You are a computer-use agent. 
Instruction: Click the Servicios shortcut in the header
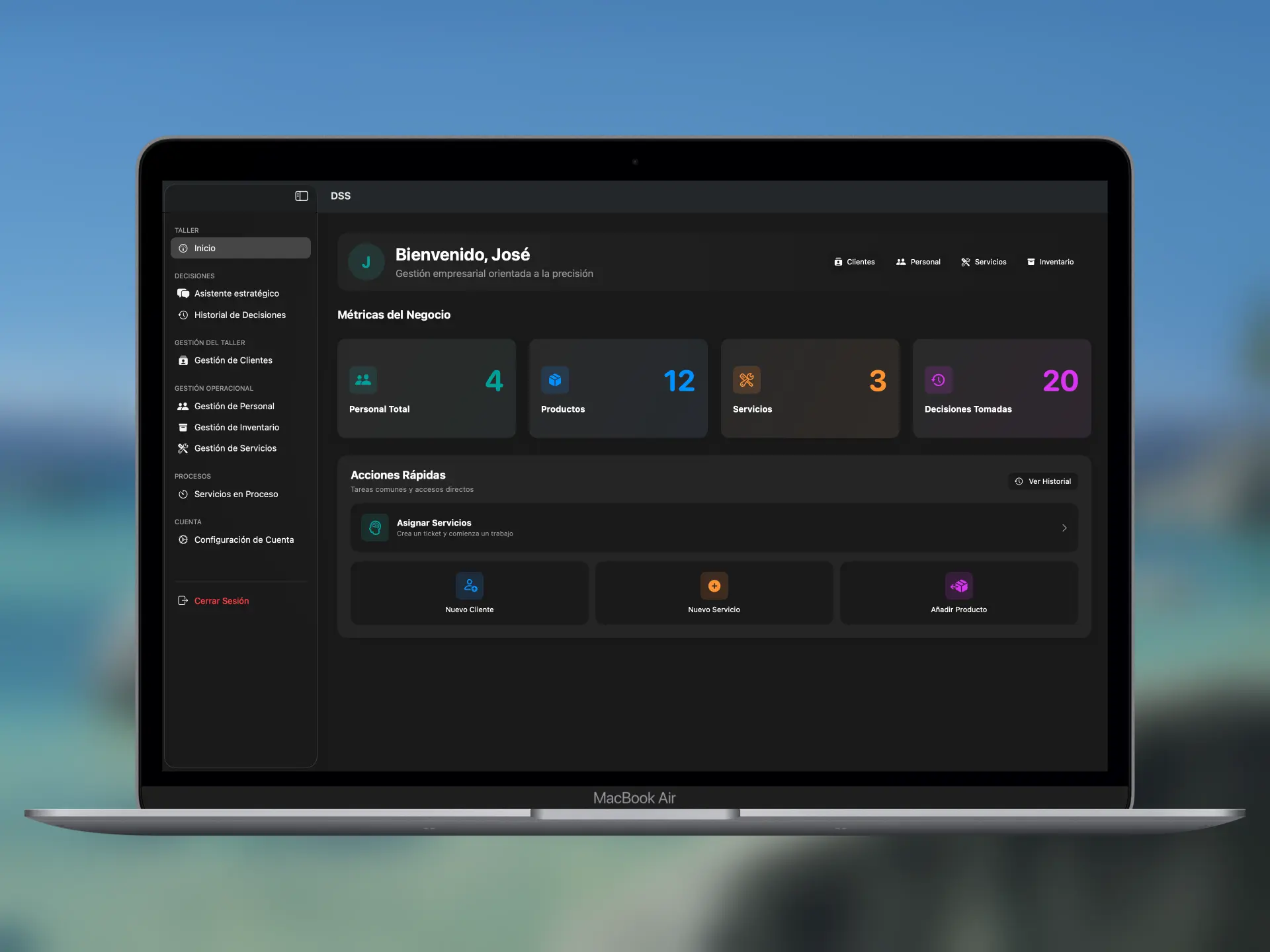pos(984,262)
